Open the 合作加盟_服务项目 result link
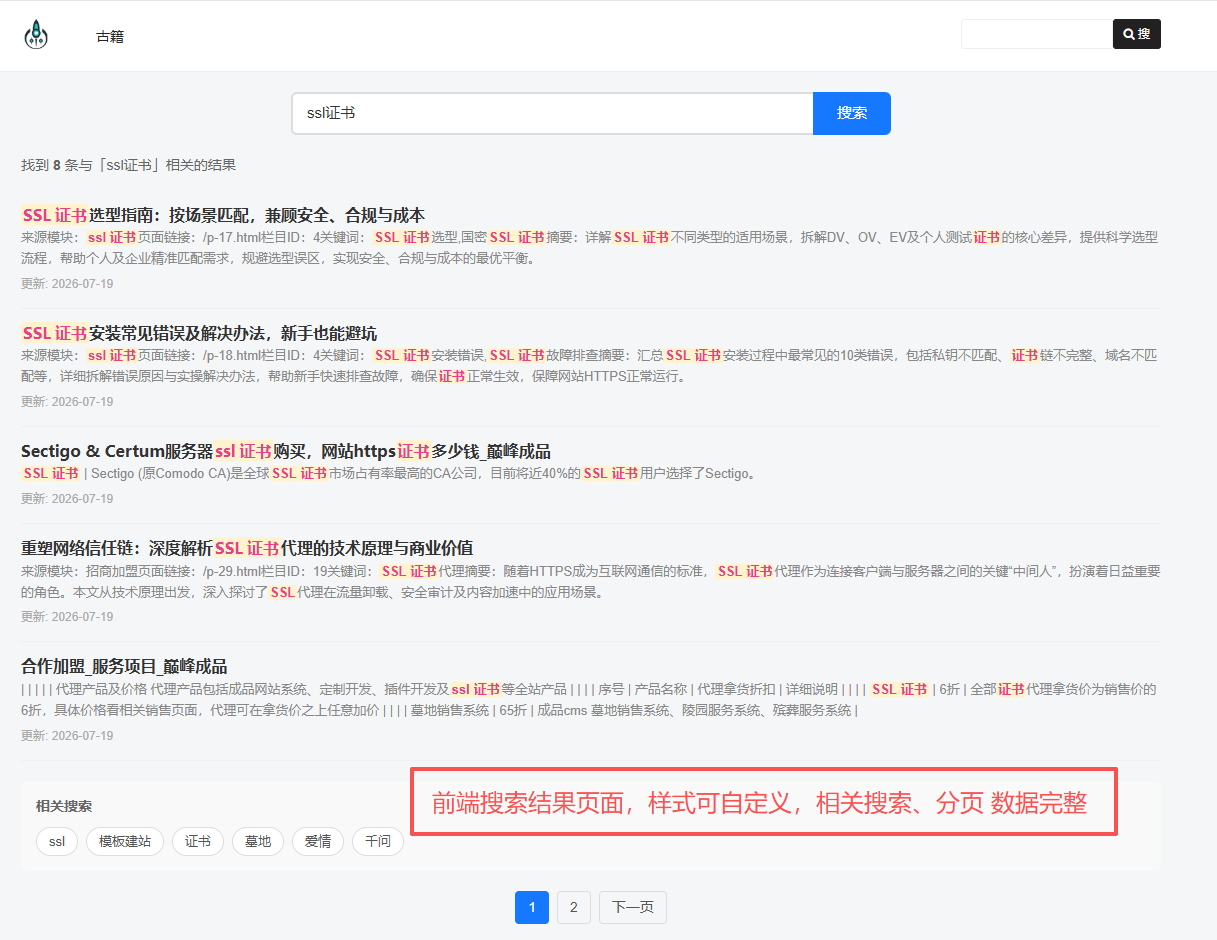 (x=124, y=666)
